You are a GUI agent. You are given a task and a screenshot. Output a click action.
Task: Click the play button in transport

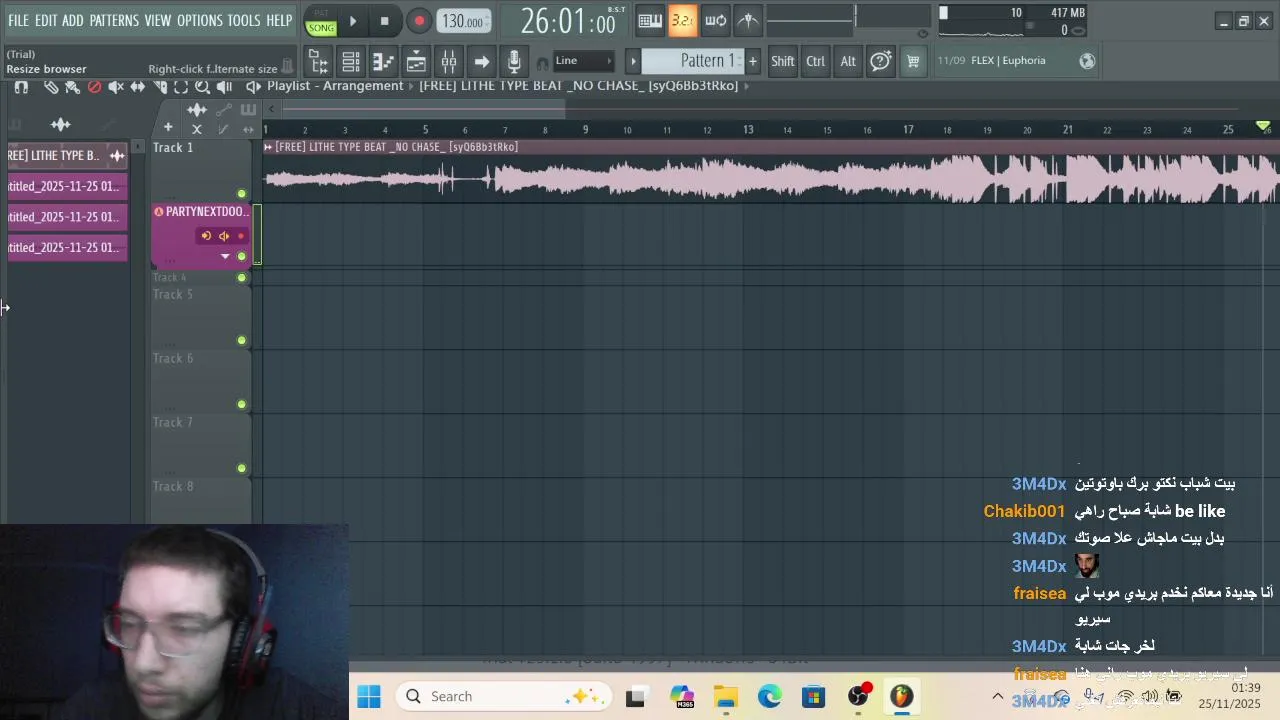pos(352,21)
